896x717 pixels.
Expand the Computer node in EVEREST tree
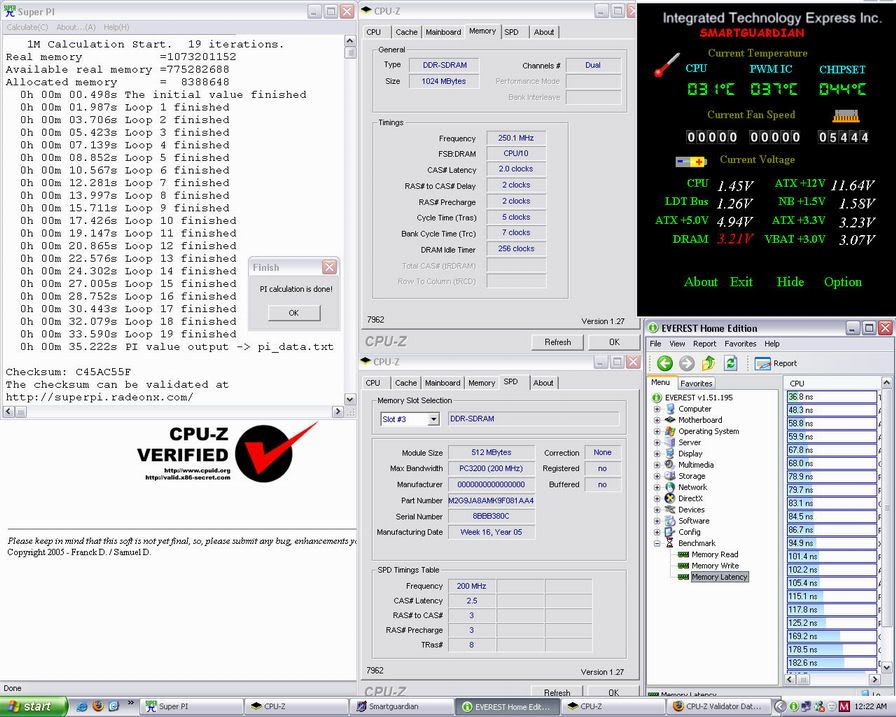click(657, 409)
